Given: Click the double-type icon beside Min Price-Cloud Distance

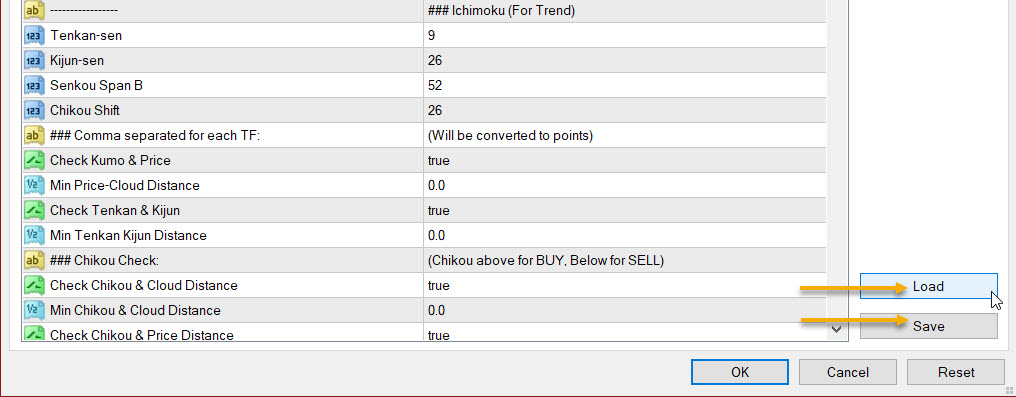Looking at the screenshot, I should tap(34, 185).
